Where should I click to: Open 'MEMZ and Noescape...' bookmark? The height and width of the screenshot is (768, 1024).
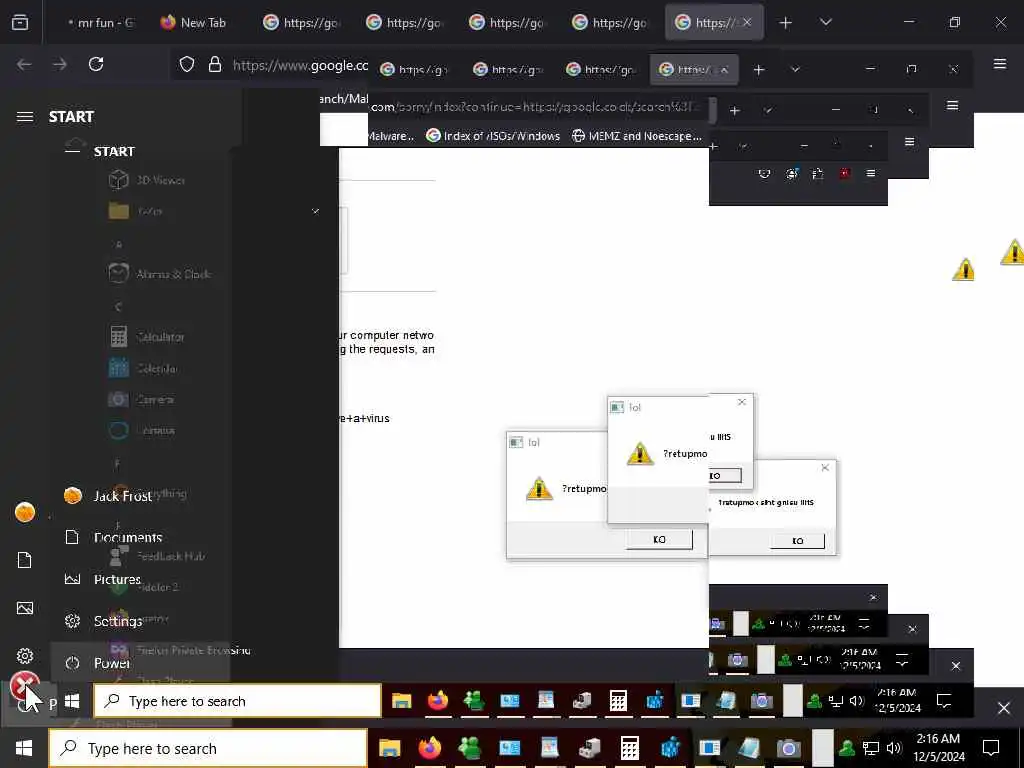(x=637, y=136)
